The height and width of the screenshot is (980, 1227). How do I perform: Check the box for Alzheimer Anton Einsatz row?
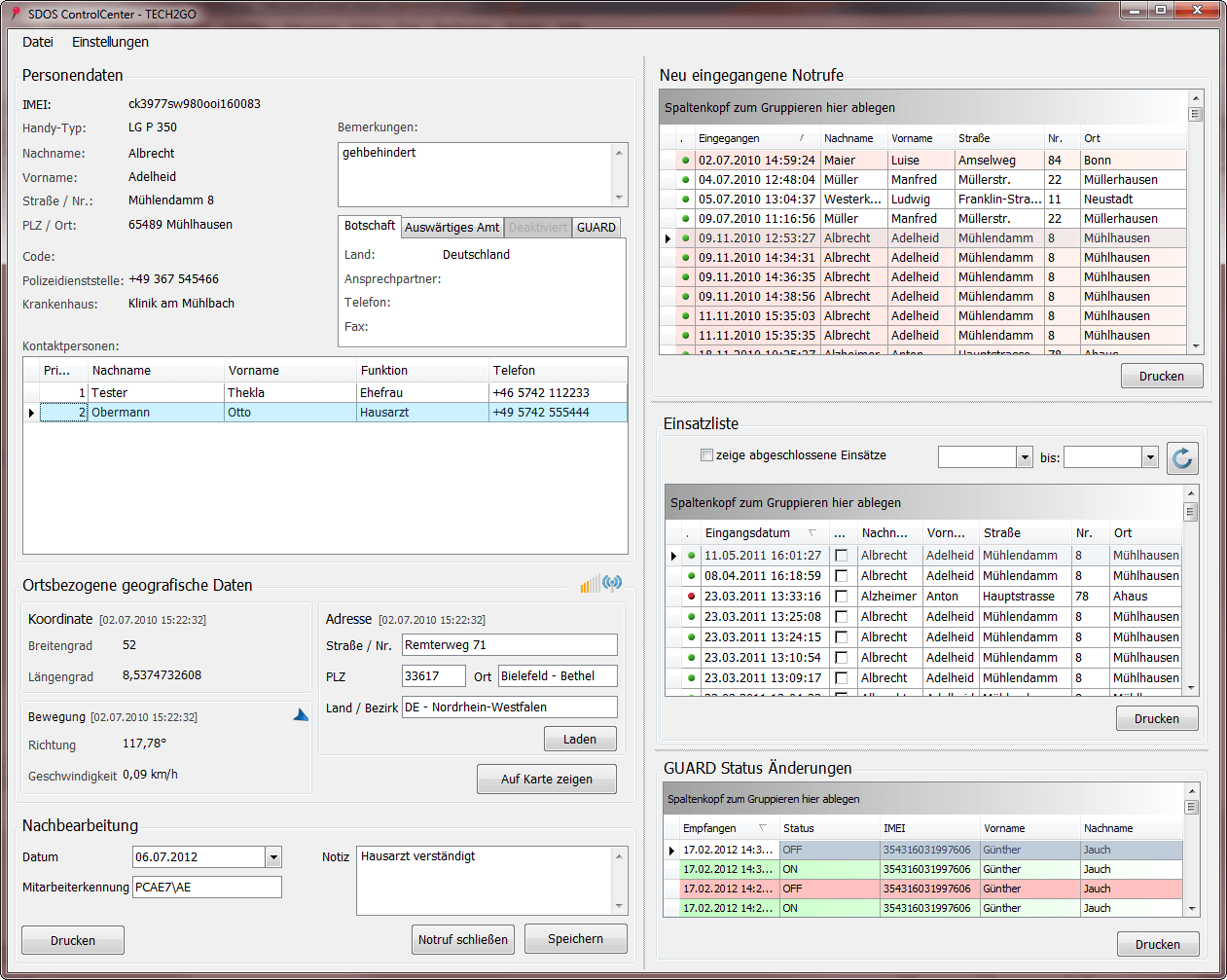[x=841, y=597]
